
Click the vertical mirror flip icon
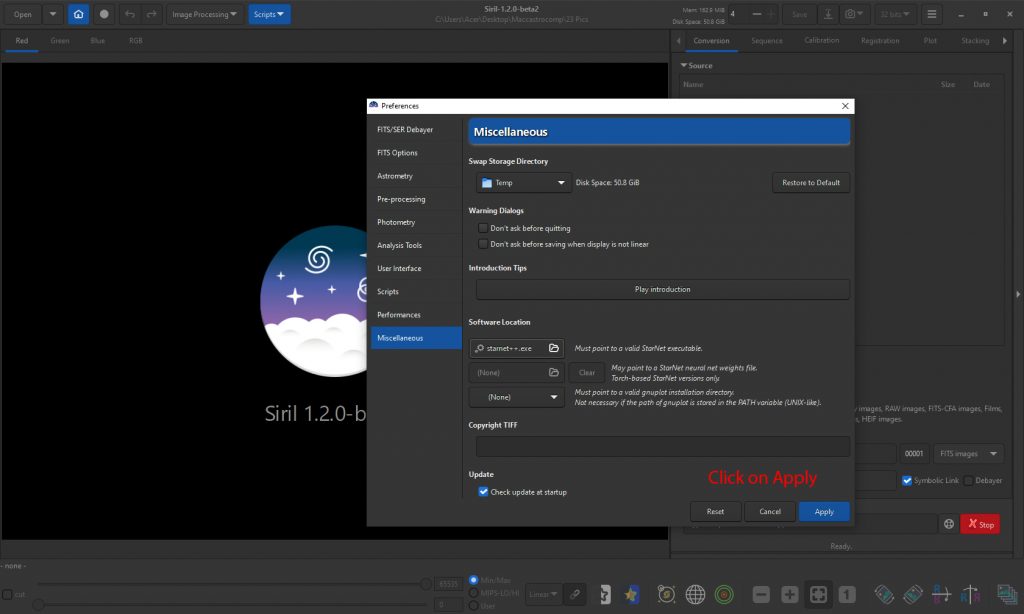click(970, 594)
